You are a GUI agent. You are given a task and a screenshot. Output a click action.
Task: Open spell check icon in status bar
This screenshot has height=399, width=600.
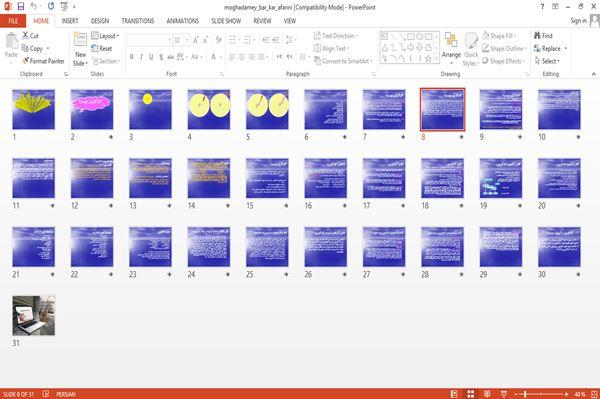pyautogui.click(x=46, y=394)
